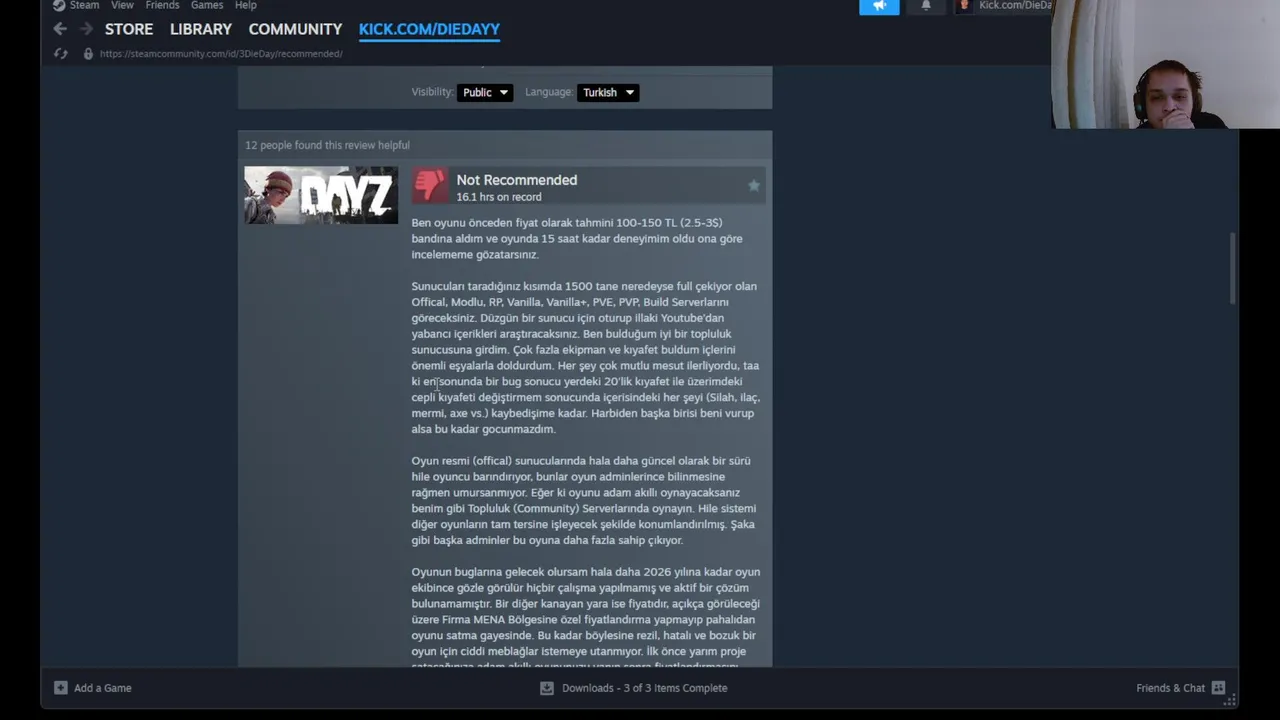1280x720 pixels.
Task: Open the View menu
Action: pyautogui.click(x=122, y=5)
